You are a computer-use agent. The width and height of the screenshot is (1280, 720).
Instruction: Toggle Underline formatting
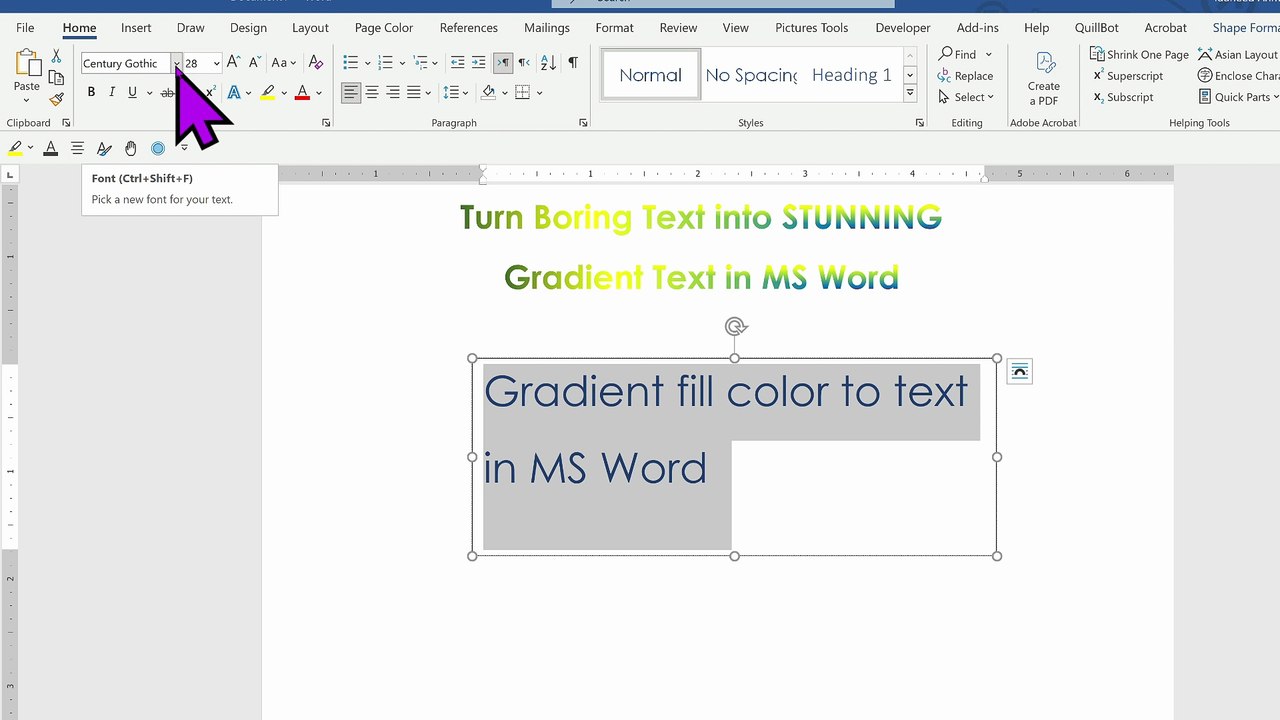tap(132, 93)
